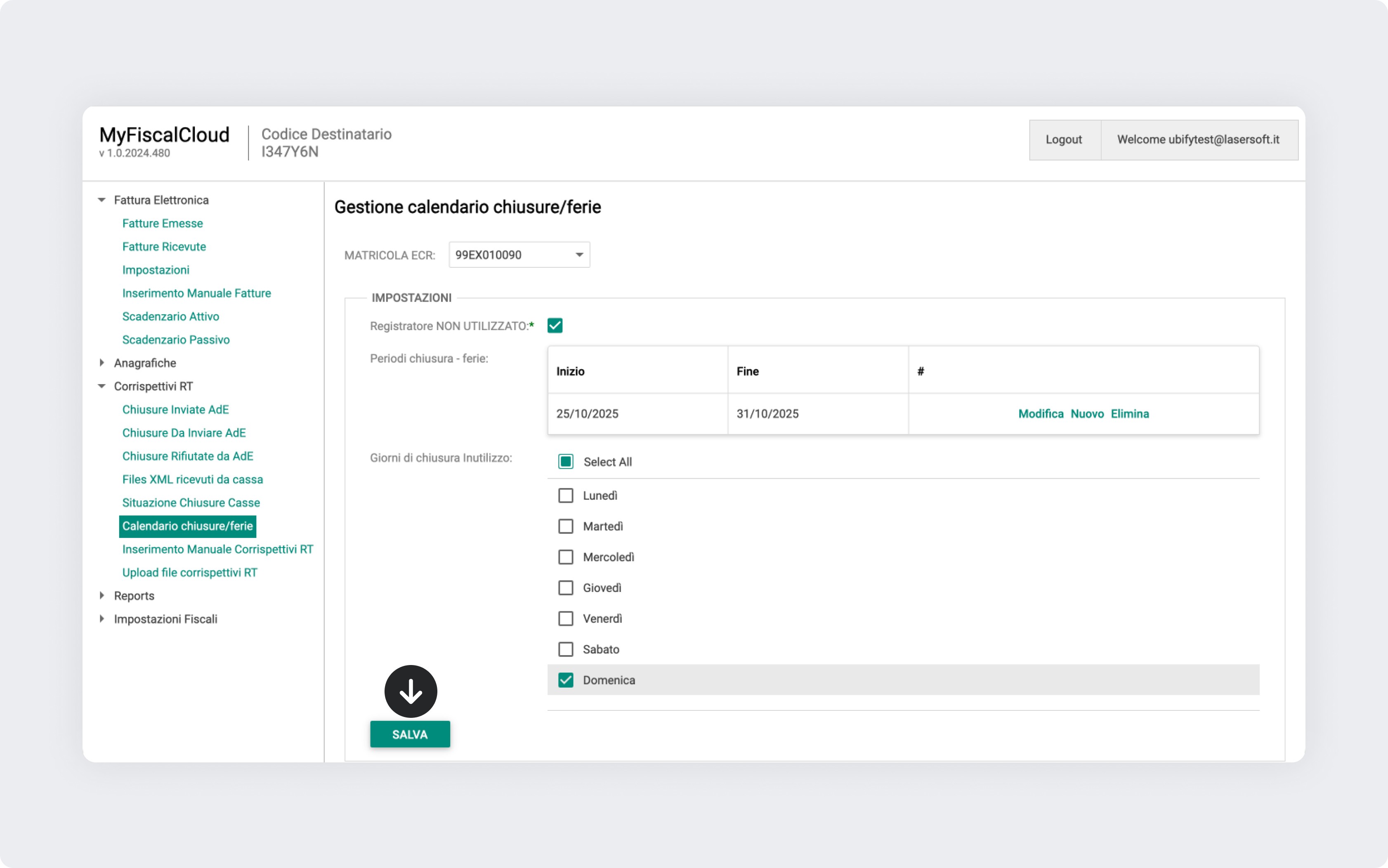Image resolution: width=1388 pixels, height=868 pixels.
Task: Uncheck Registratore NON UTILIZZATO checkbox
Action: coord(555,325)
